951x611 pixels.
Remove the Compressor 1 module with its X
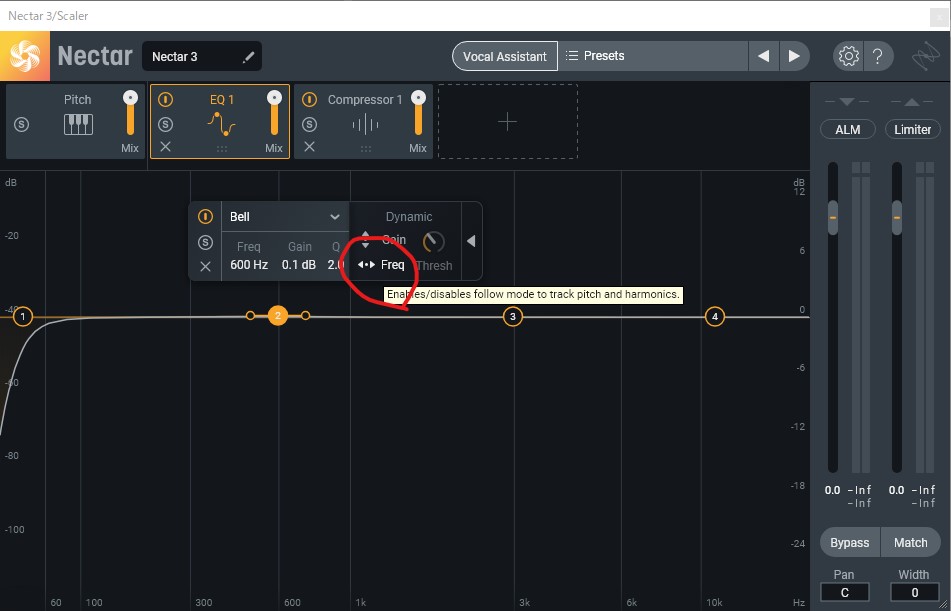click(x=309, y=147)
